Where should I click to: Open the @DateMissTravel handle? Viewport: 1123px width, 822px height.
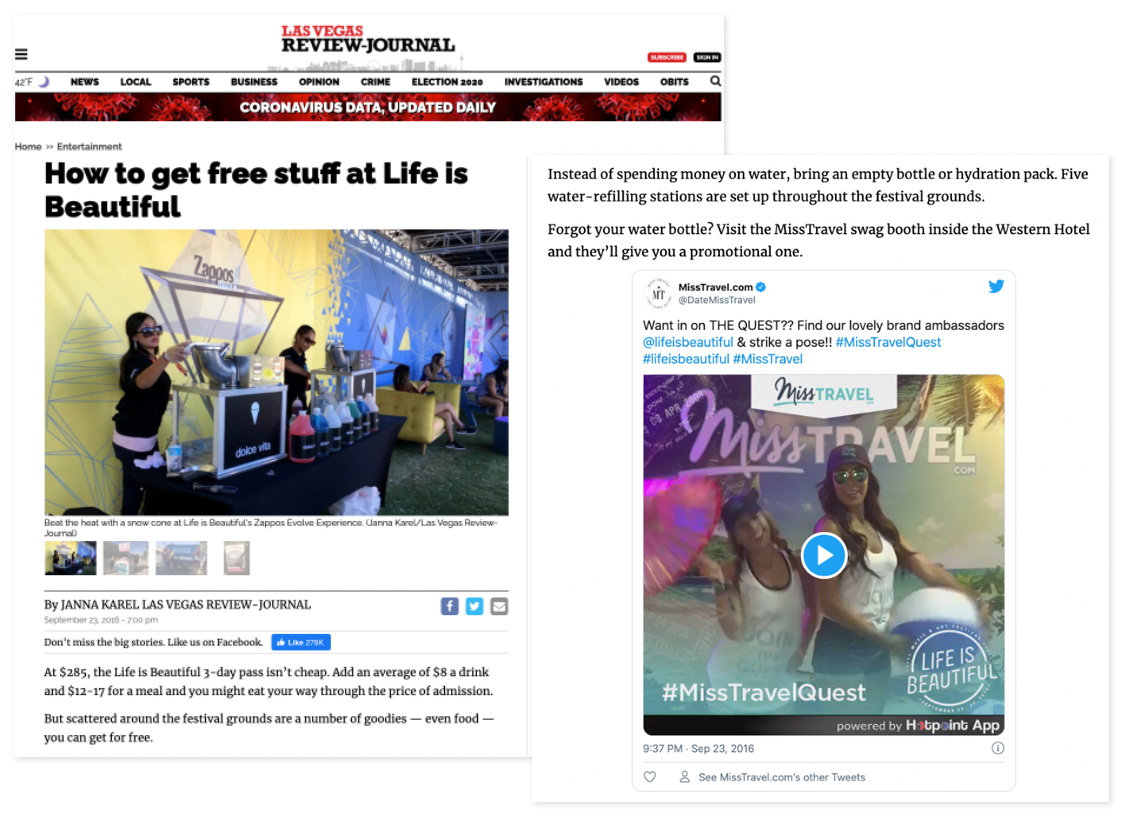(717, 300)
